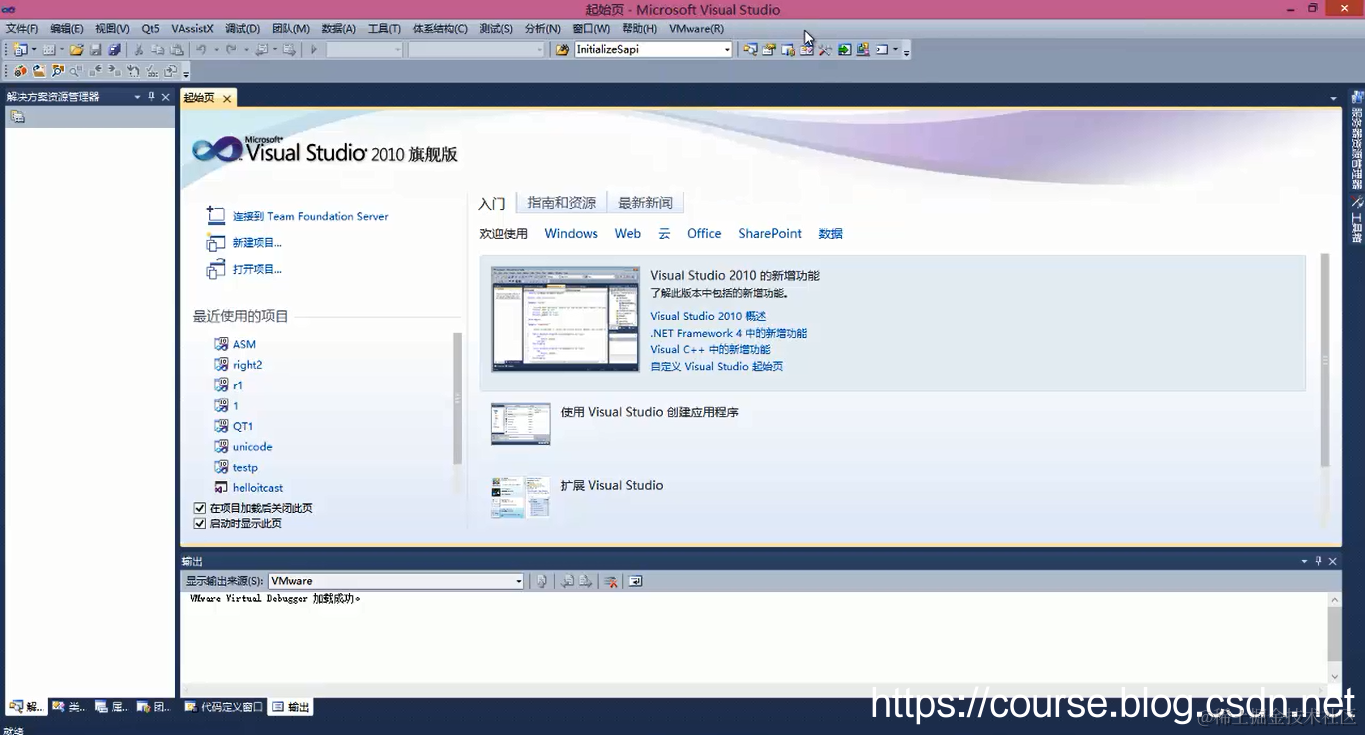Switch to the 指南和资源 tab
This screenshot has height=735, width=1365.
[x=561, y=203]
